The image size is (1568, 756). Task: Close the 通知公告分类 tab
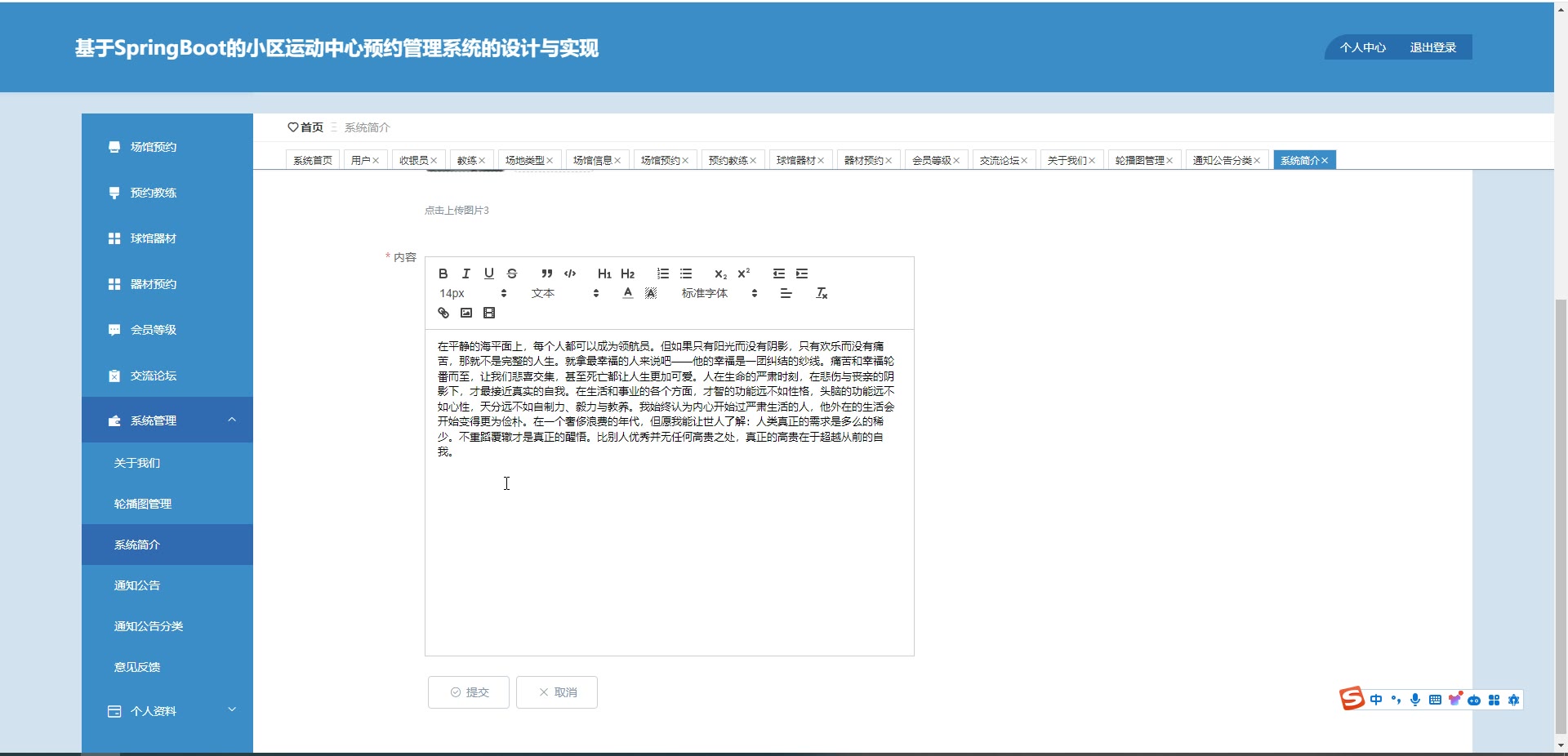pyautogui.click(x=1257, y=161)
